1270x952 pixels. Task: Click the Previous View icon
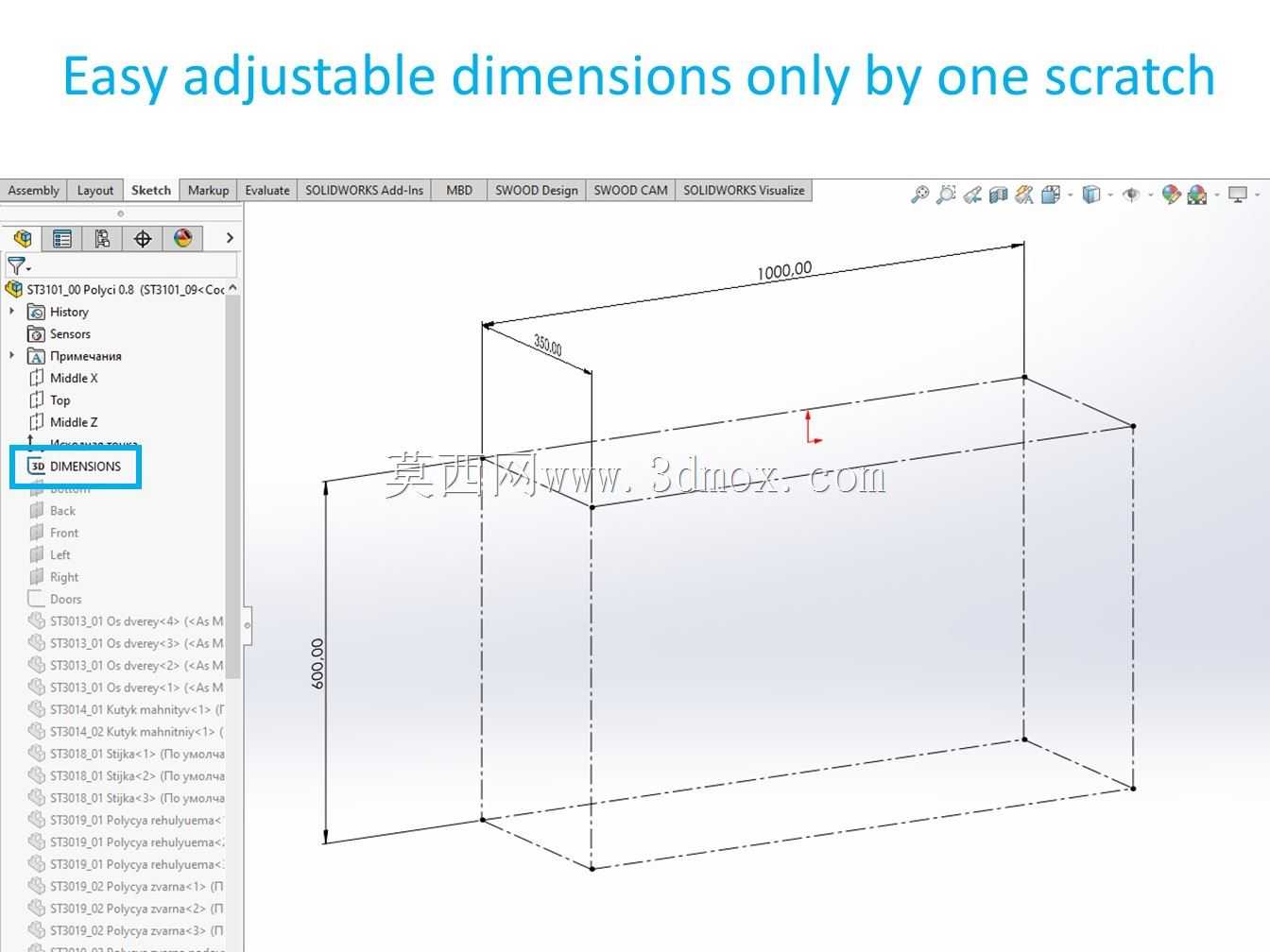click(x=972, y=195)
